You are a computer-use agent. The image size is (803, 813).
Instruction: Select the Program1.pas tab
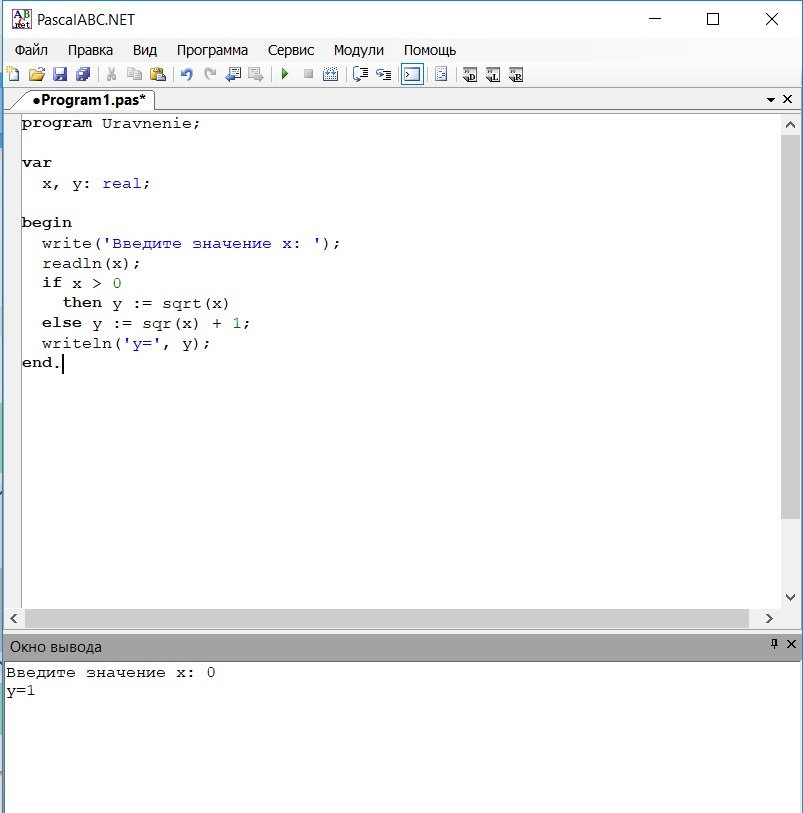click(88, 100)
